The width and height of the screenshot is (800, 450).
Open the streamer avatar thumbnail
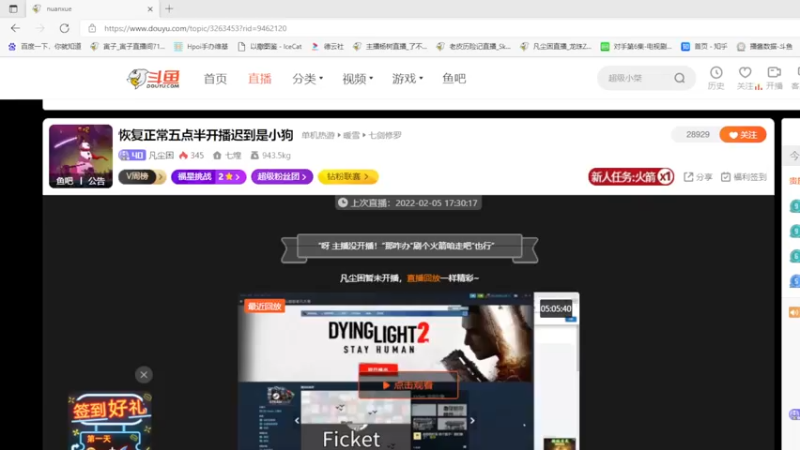coord(81,156)
